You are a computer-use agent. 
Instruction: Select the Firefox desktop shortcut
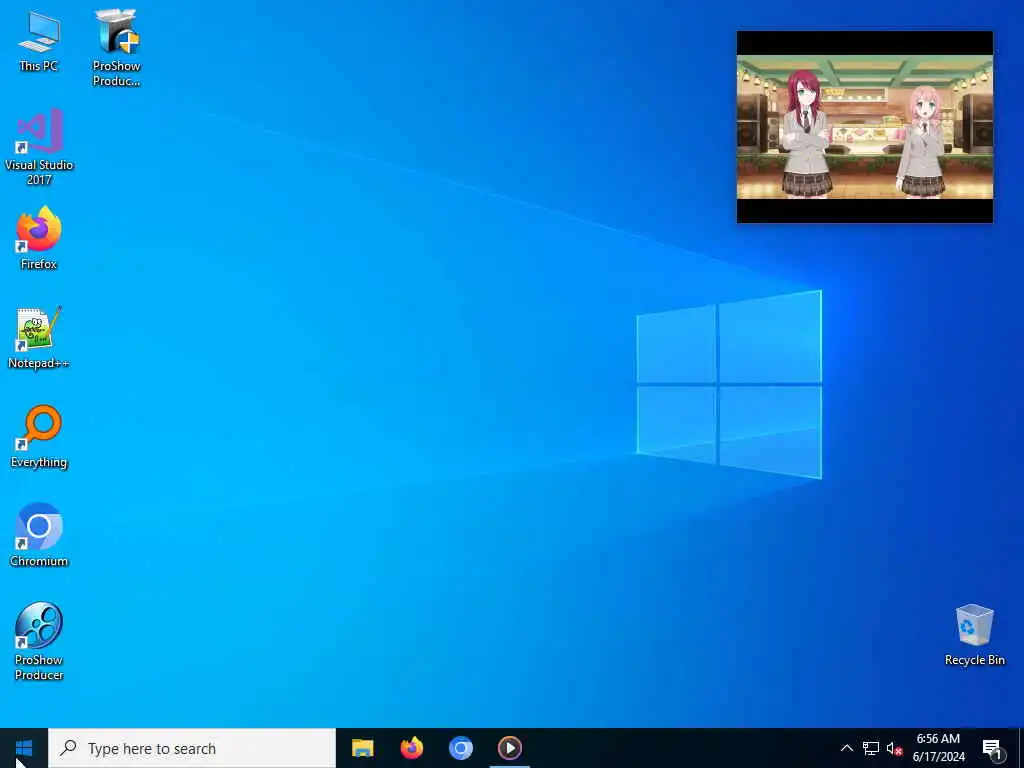pyautogui.click(x=39, y=238)
